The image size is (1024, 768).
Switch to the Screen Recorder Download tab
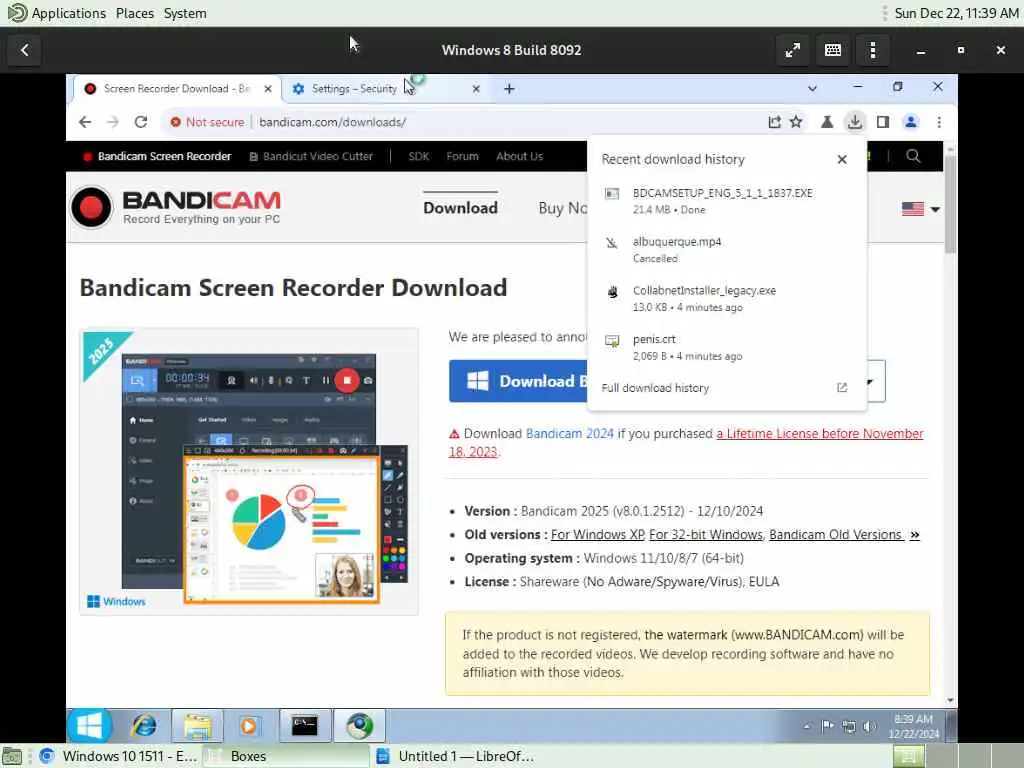click(176, 89)
